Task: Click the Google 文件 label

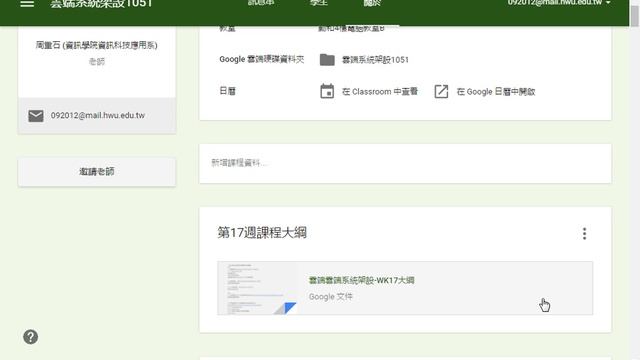Action: [331, 297]
